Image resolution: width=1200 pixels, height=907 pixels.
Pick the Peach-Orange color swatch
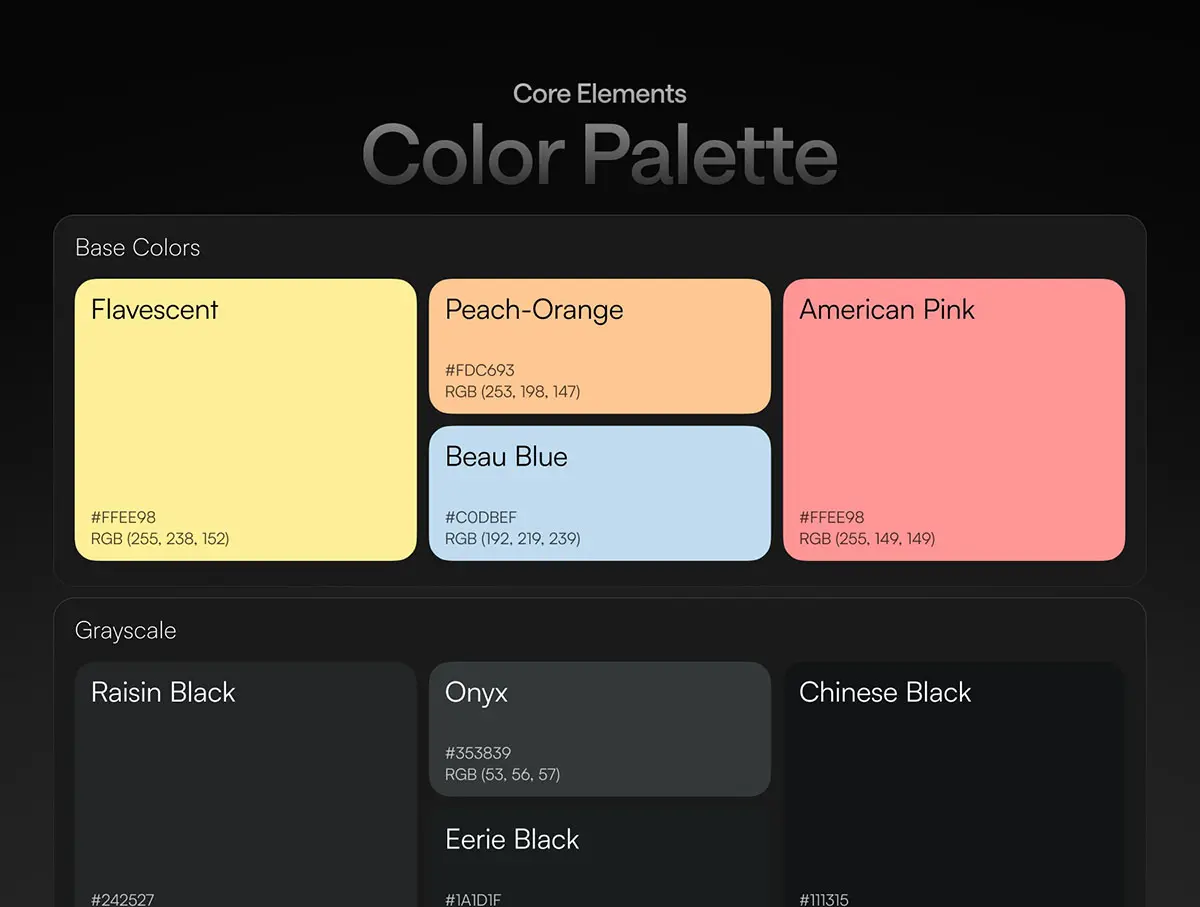(600, 345)
